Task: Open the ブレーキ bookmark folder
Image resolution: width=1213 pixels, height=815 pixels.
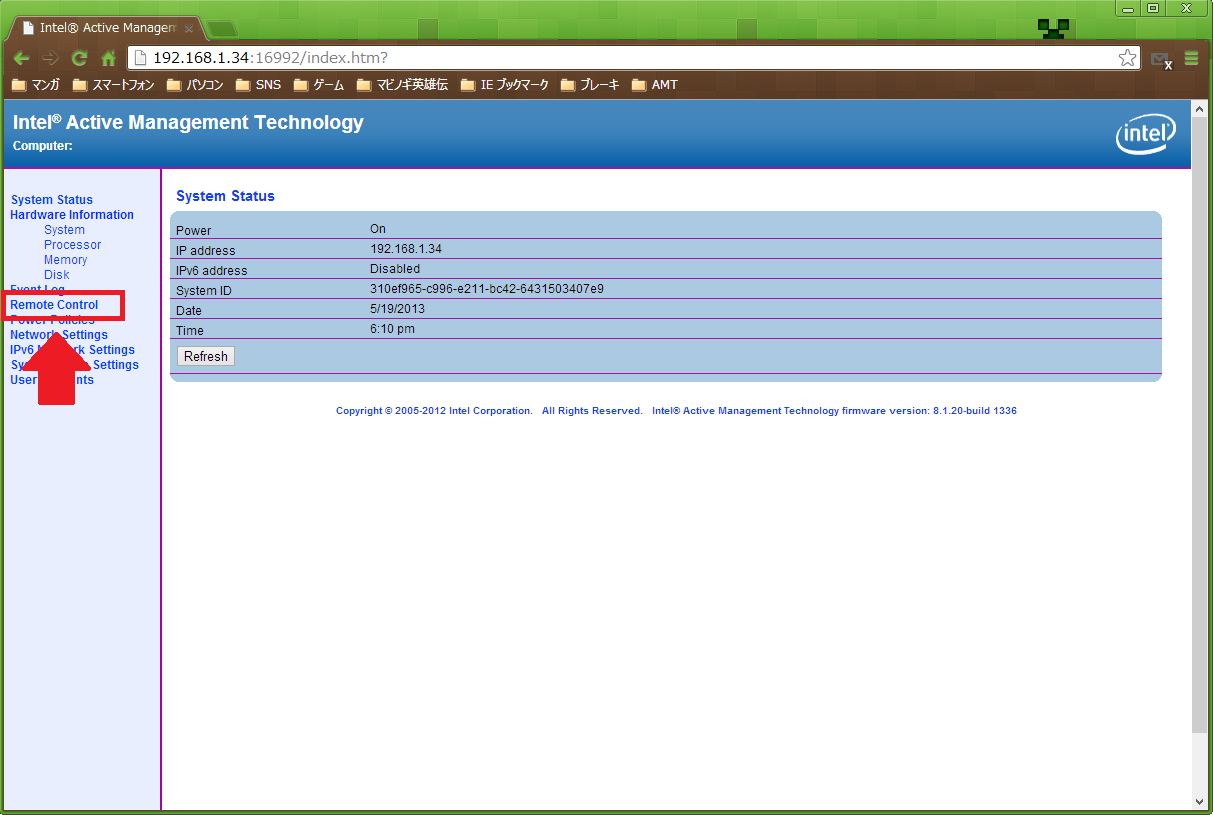Action: 590,85
